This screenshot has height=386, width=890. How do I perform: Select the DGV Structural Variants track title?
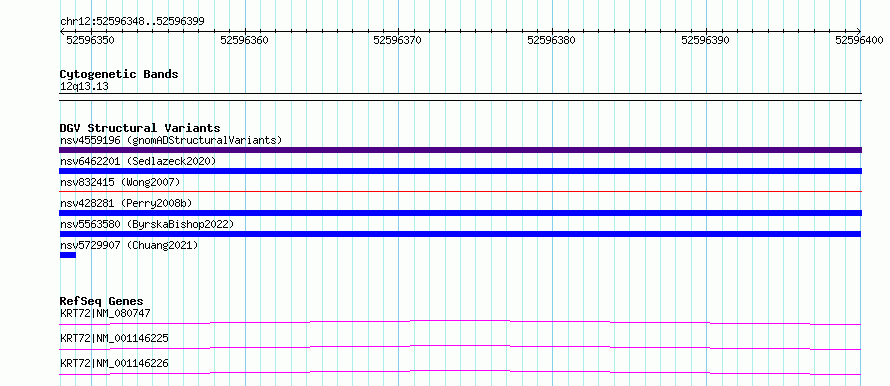point(140,128)
